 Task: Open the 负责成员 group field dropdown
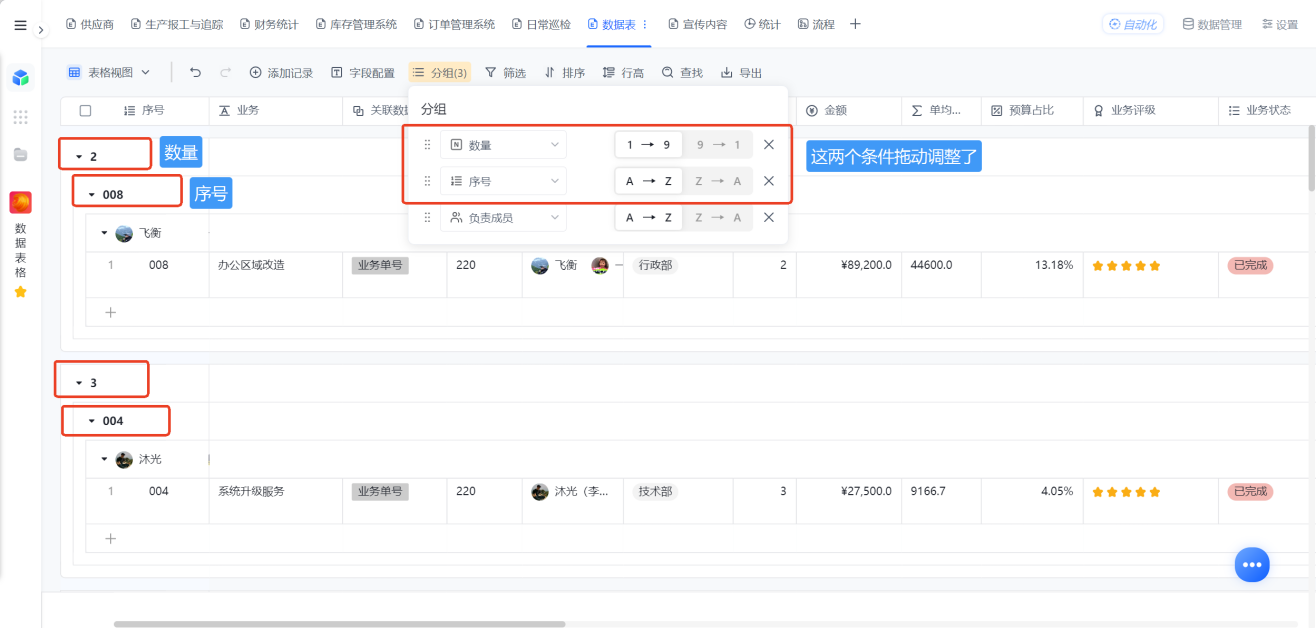[x=503, y=217]
